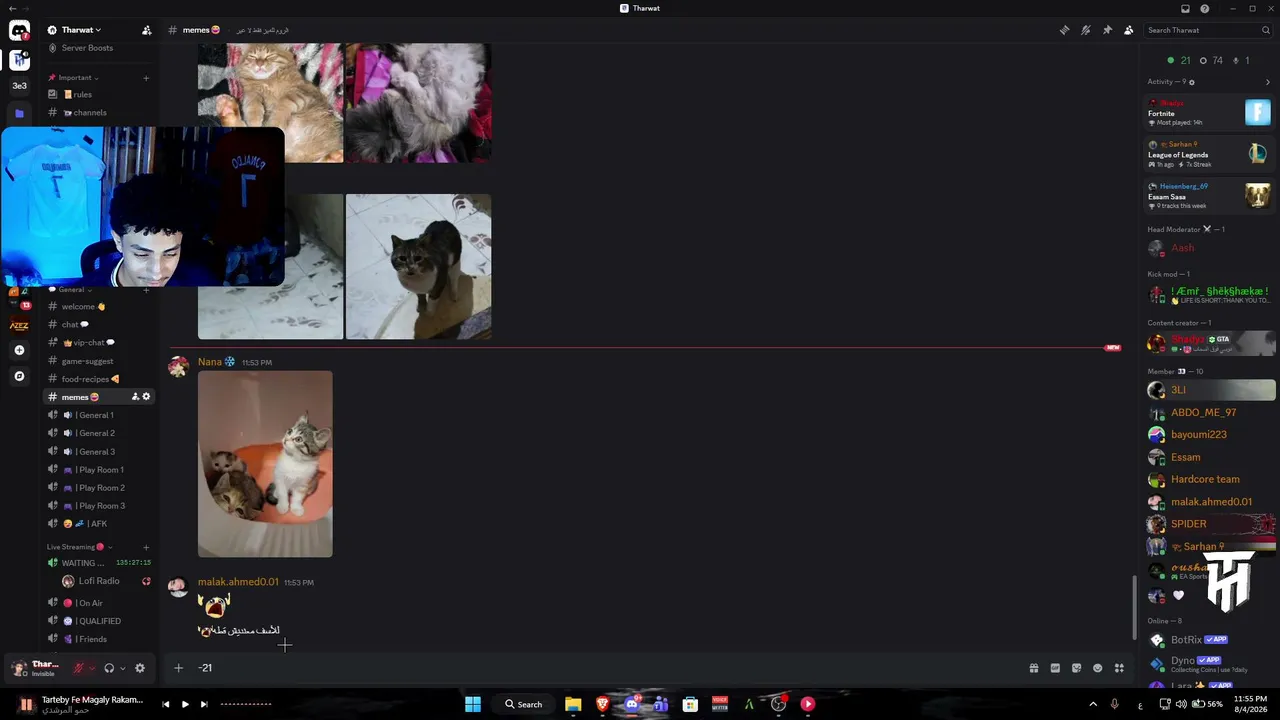Screen dimensions: 1280x720
Task: Create a channel in Live Streaming category
Action: tap(146, 547)
